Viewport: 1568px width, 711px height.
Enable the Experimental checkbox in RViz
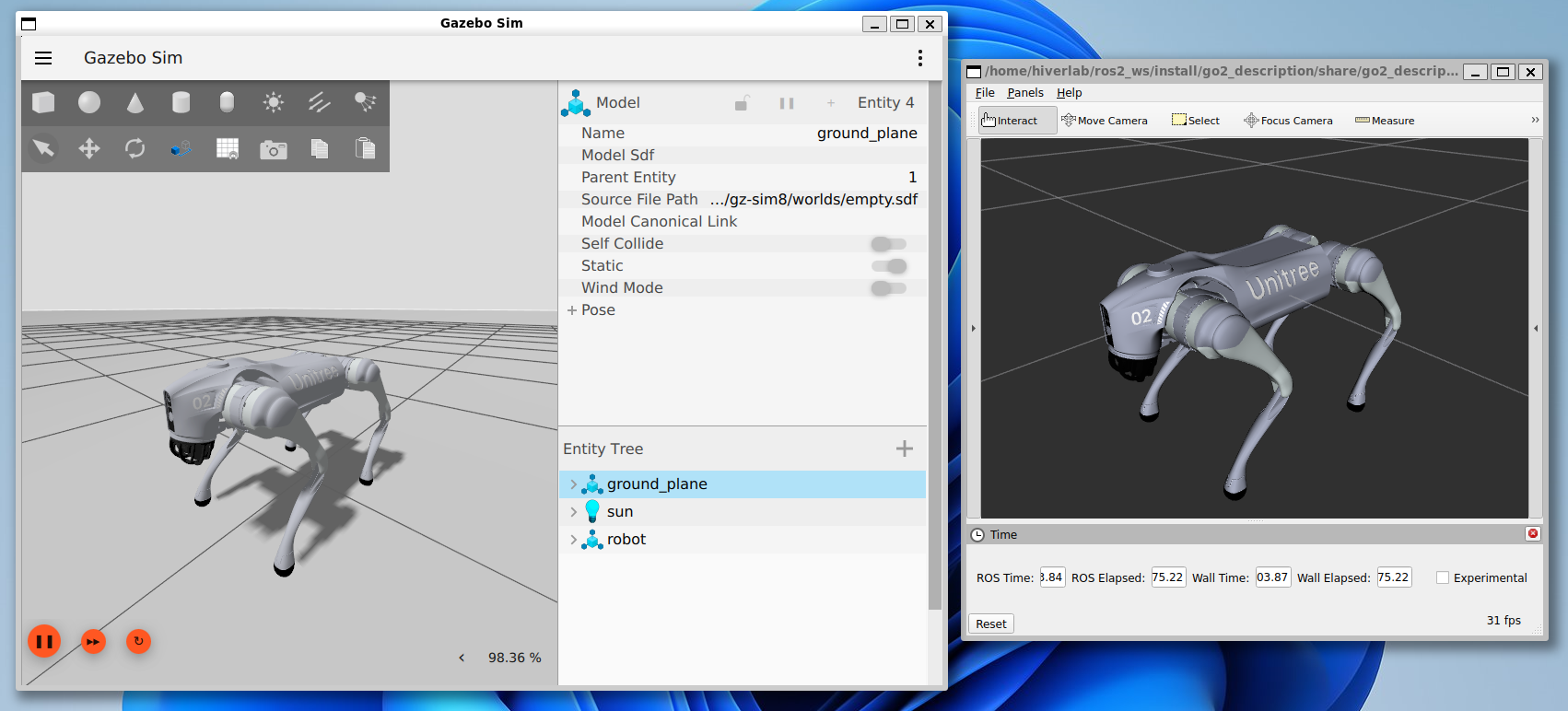(x=1443, y=577)
